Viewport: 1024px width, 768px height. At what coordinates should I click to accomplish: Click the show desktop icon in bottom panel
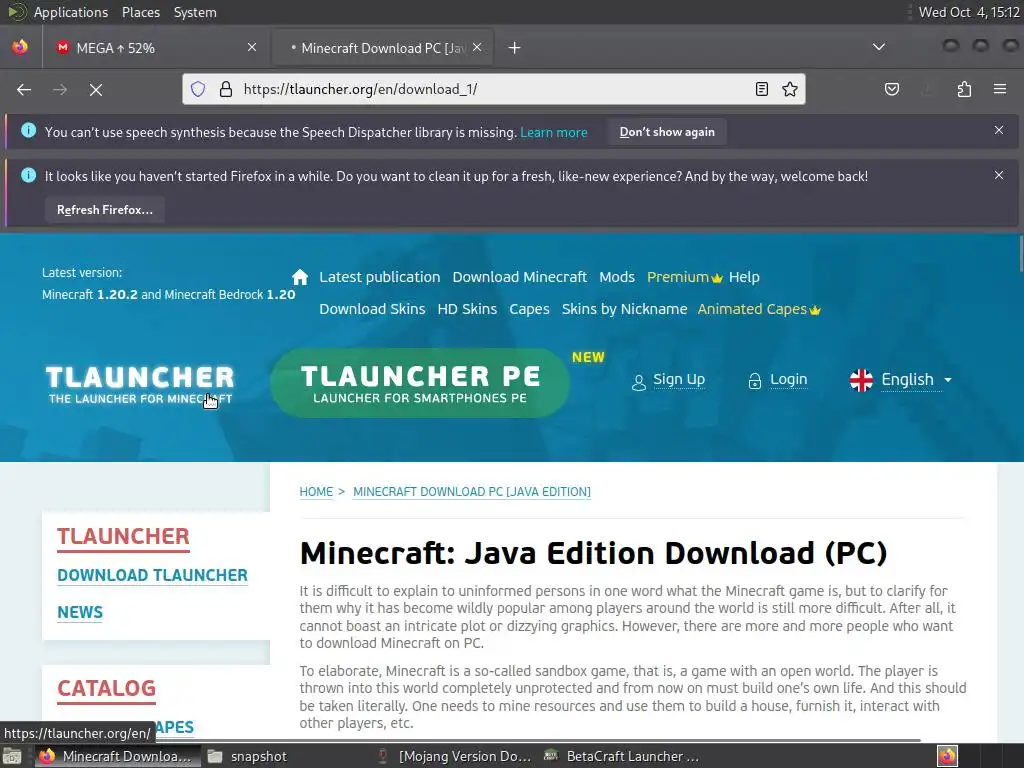click(11, 756)
